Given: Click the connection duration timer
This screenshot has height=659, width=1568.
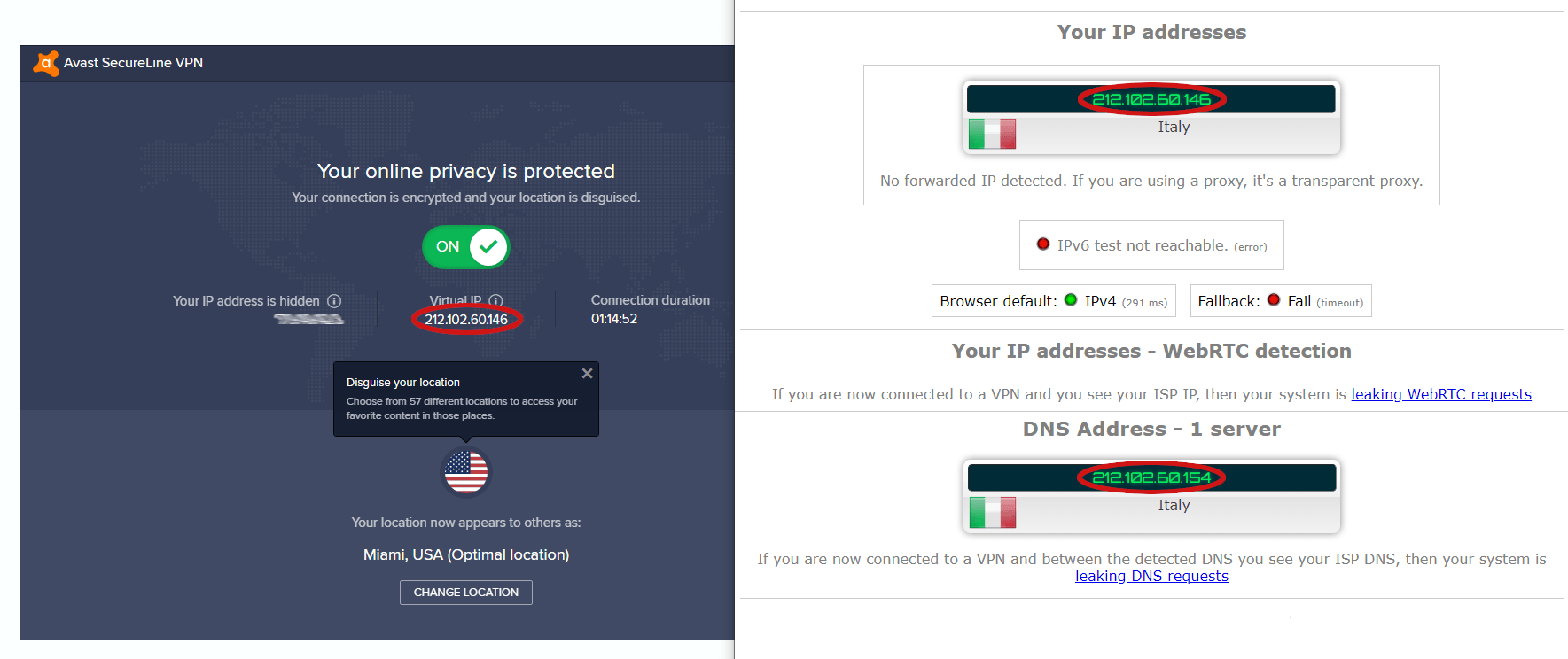Looking at the screenshot, I should click(614, 318).
